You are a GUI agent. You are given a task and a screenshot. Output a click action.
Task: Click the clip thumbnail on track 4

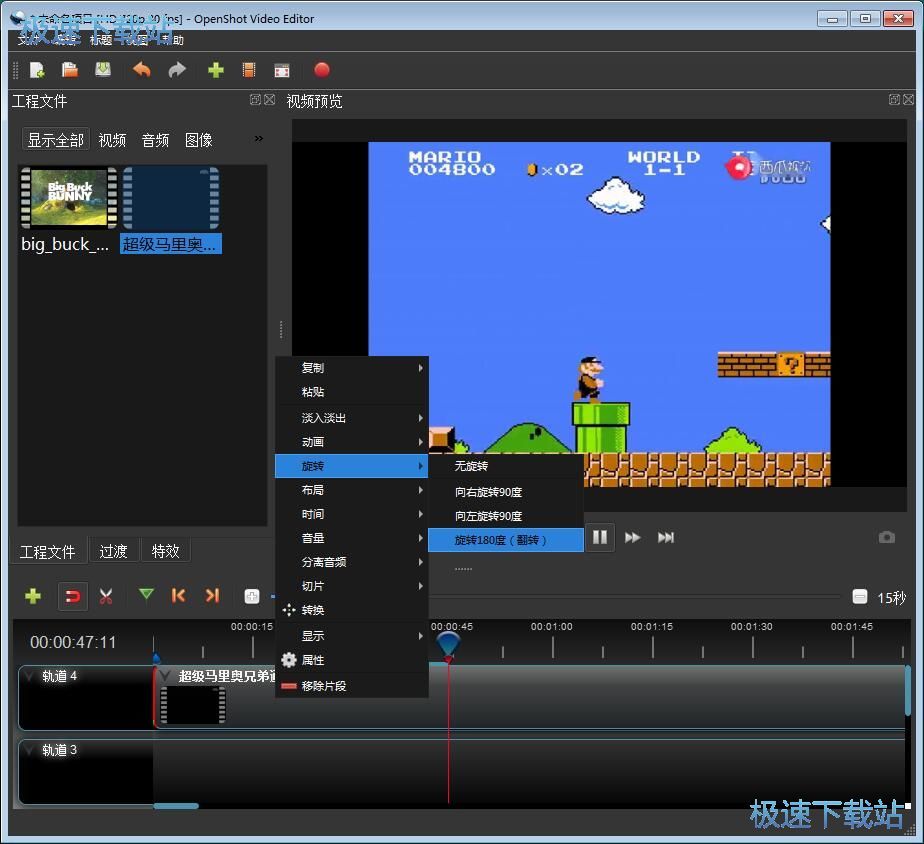193,704
